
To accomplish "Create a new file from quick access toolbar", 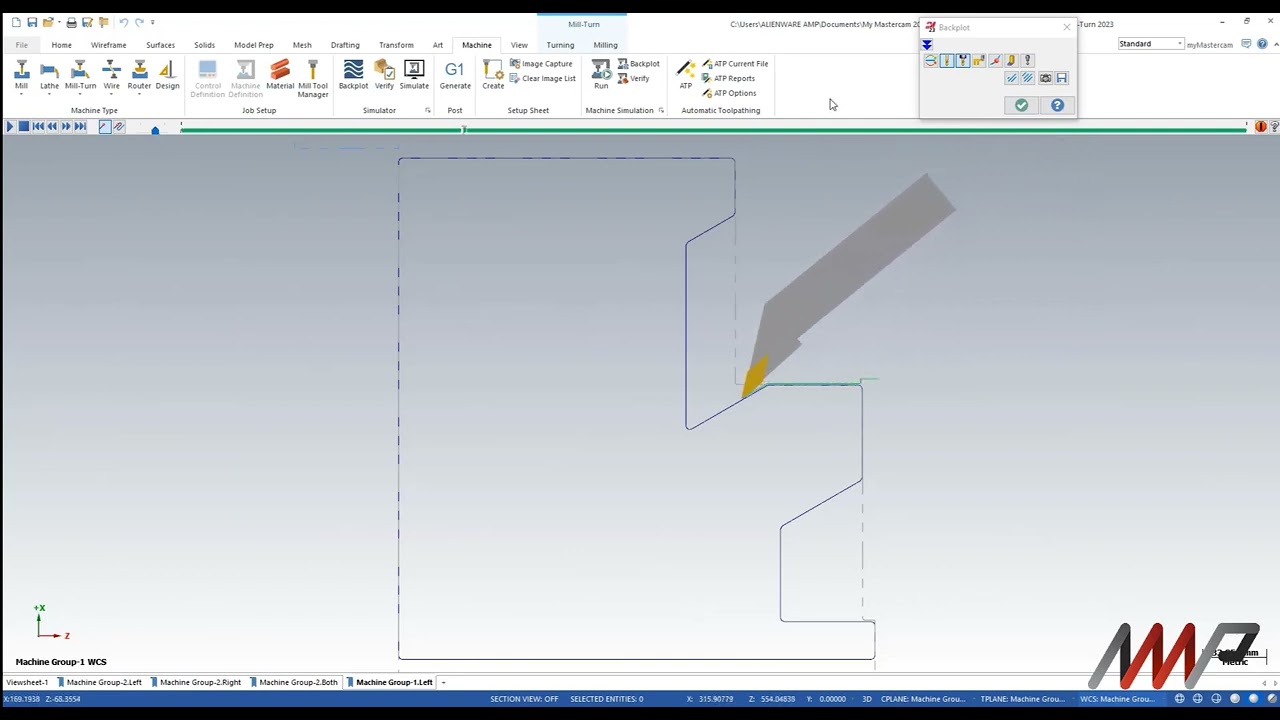I will point(17,22).
